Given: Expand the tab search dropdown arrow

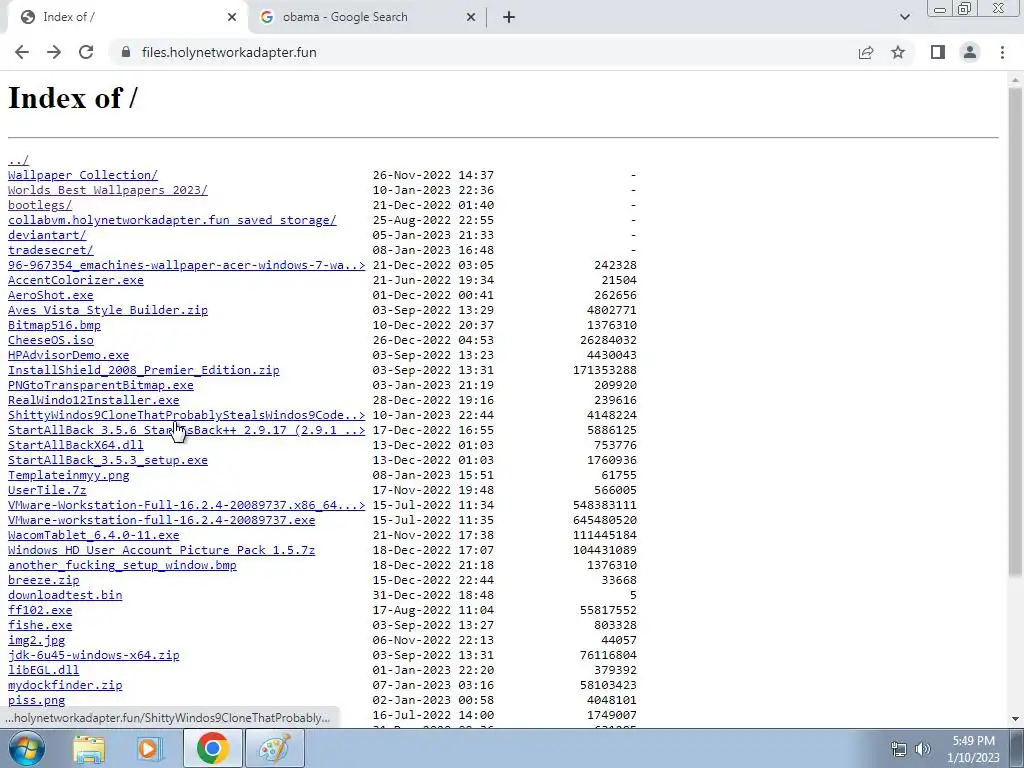Looking at the screenshot, I should pyautogui.click(x=904, y=17).
